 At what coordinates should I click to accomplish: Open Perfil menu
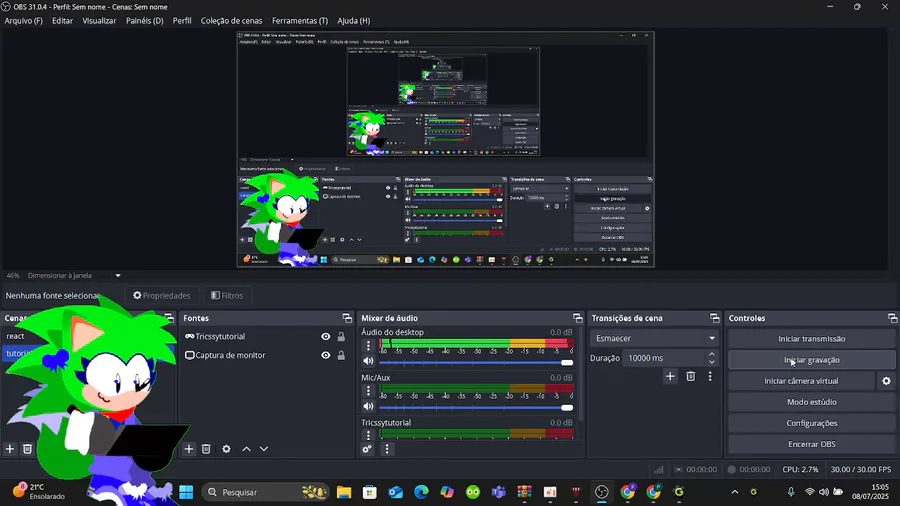coord(182,21)
